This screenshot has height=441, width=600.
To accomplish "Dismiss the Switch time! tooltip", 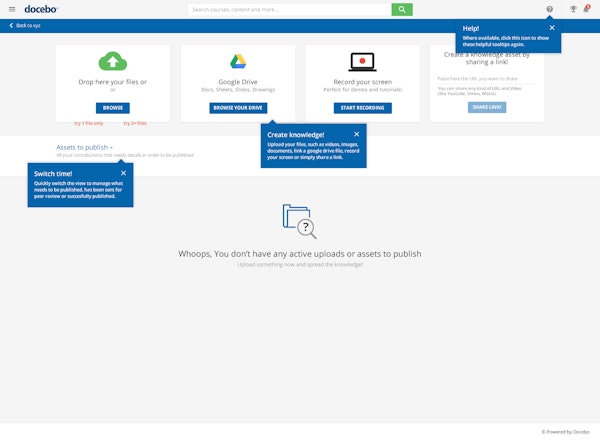I will coord(123,173).
